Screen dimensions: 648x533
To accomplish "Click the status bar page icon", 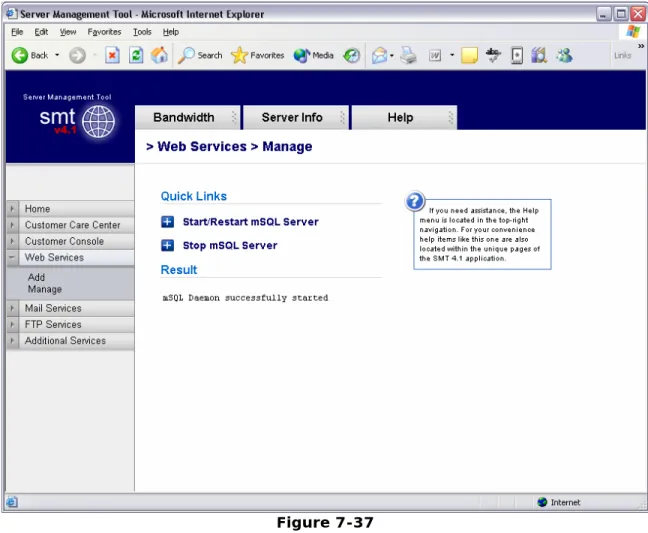I will (x=12, y=502).
